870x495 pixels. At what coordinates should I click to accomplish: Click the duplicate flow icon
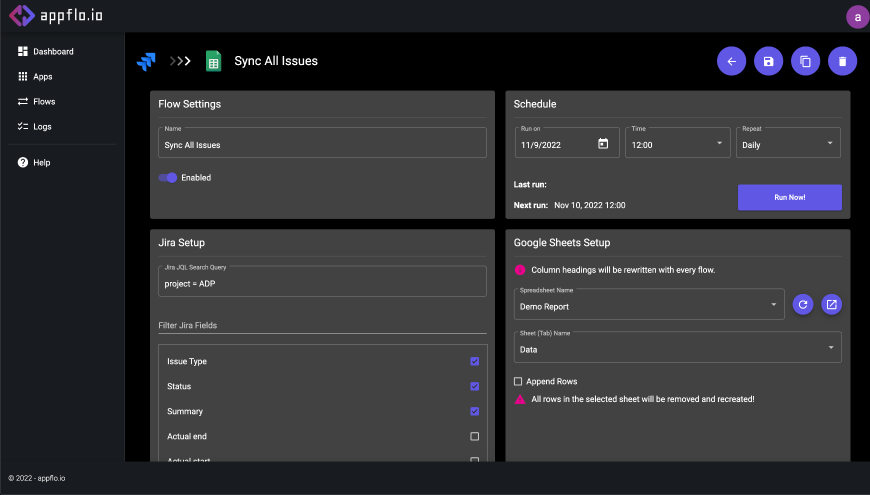pos(805,61)
